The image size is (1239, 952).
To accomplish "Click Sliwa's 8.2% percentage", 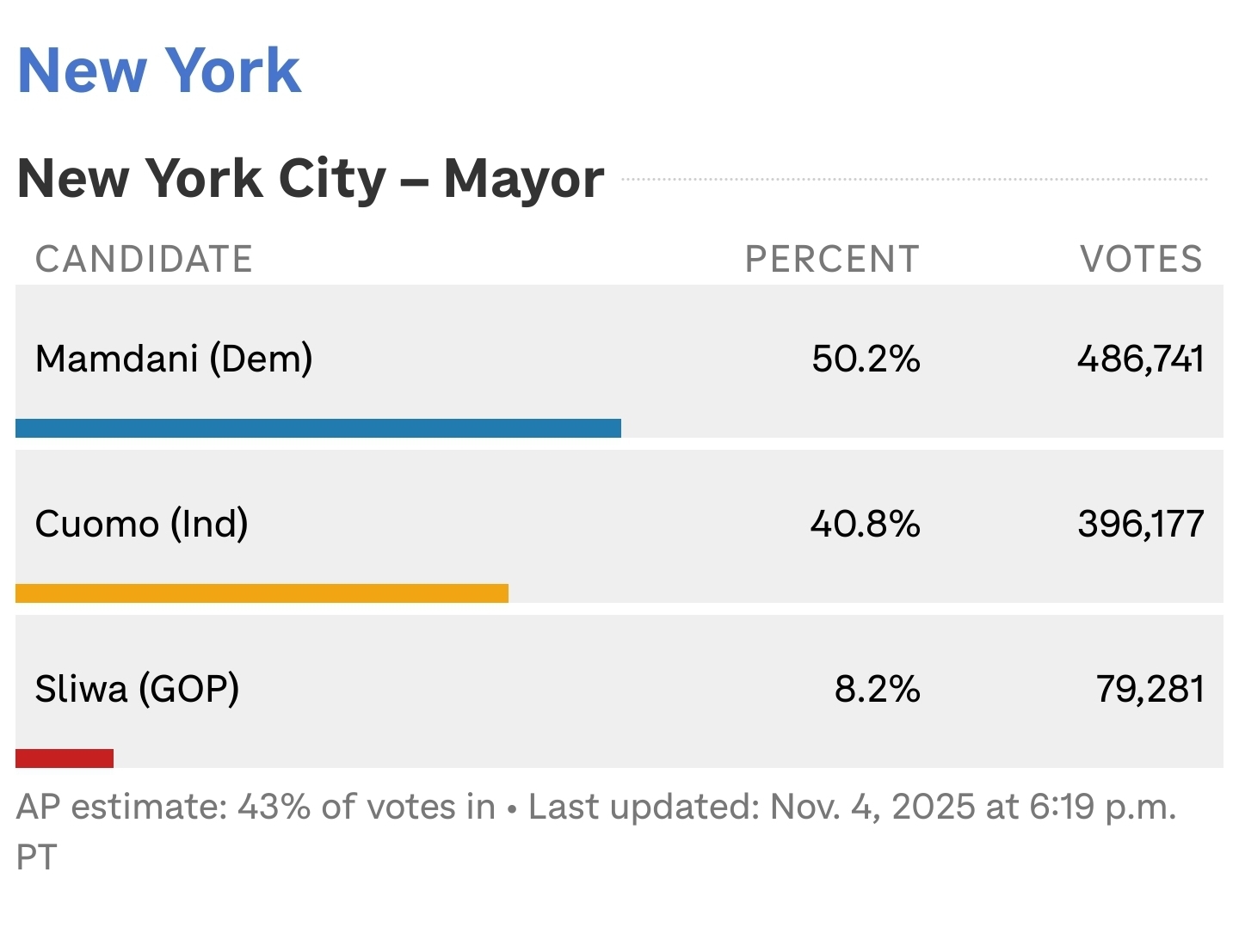I will coord(877,689).
